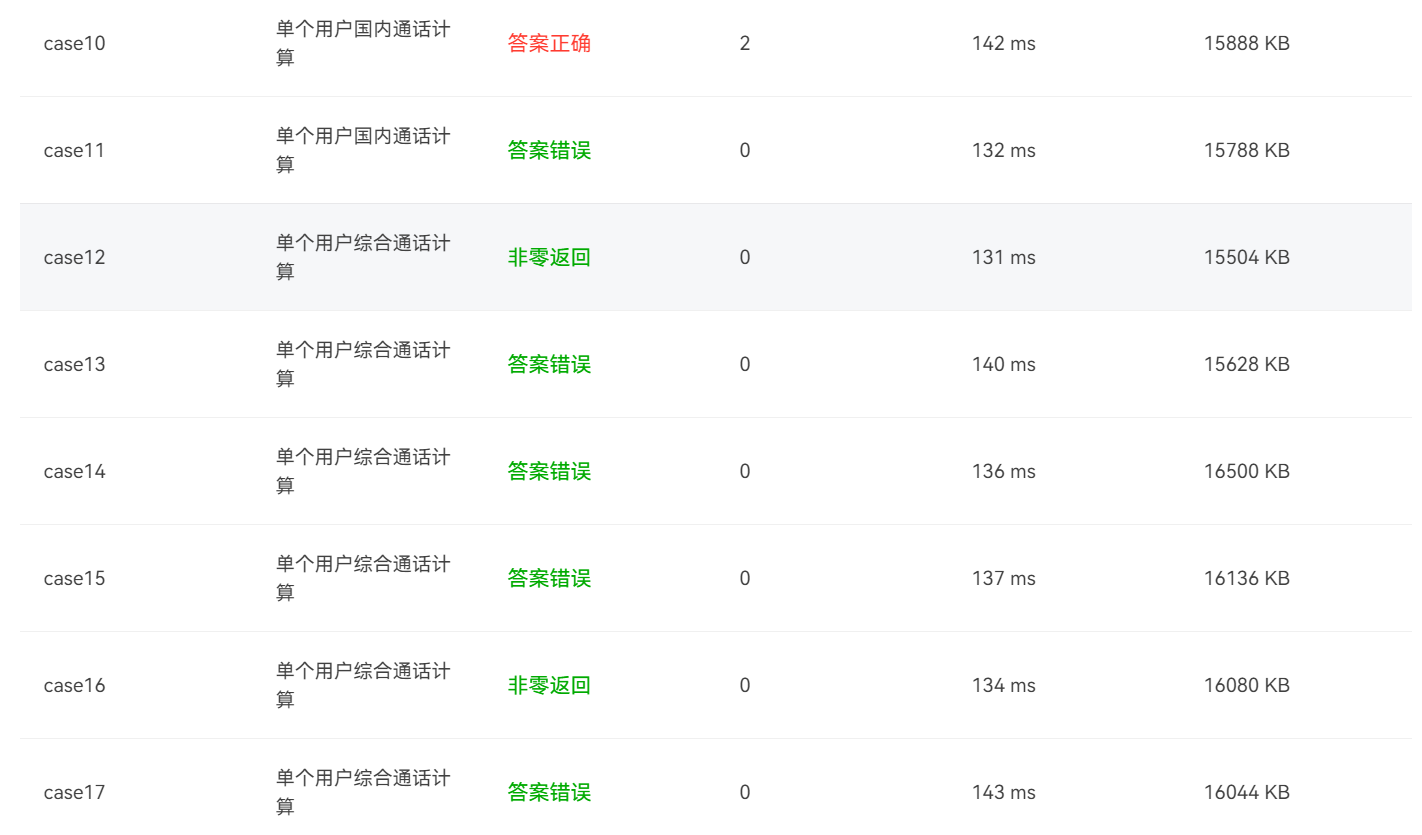Click the 16500 KB memory value
Image resolution: width=1422 pixels, height=835 pixels.
[x=1246, y=472]
